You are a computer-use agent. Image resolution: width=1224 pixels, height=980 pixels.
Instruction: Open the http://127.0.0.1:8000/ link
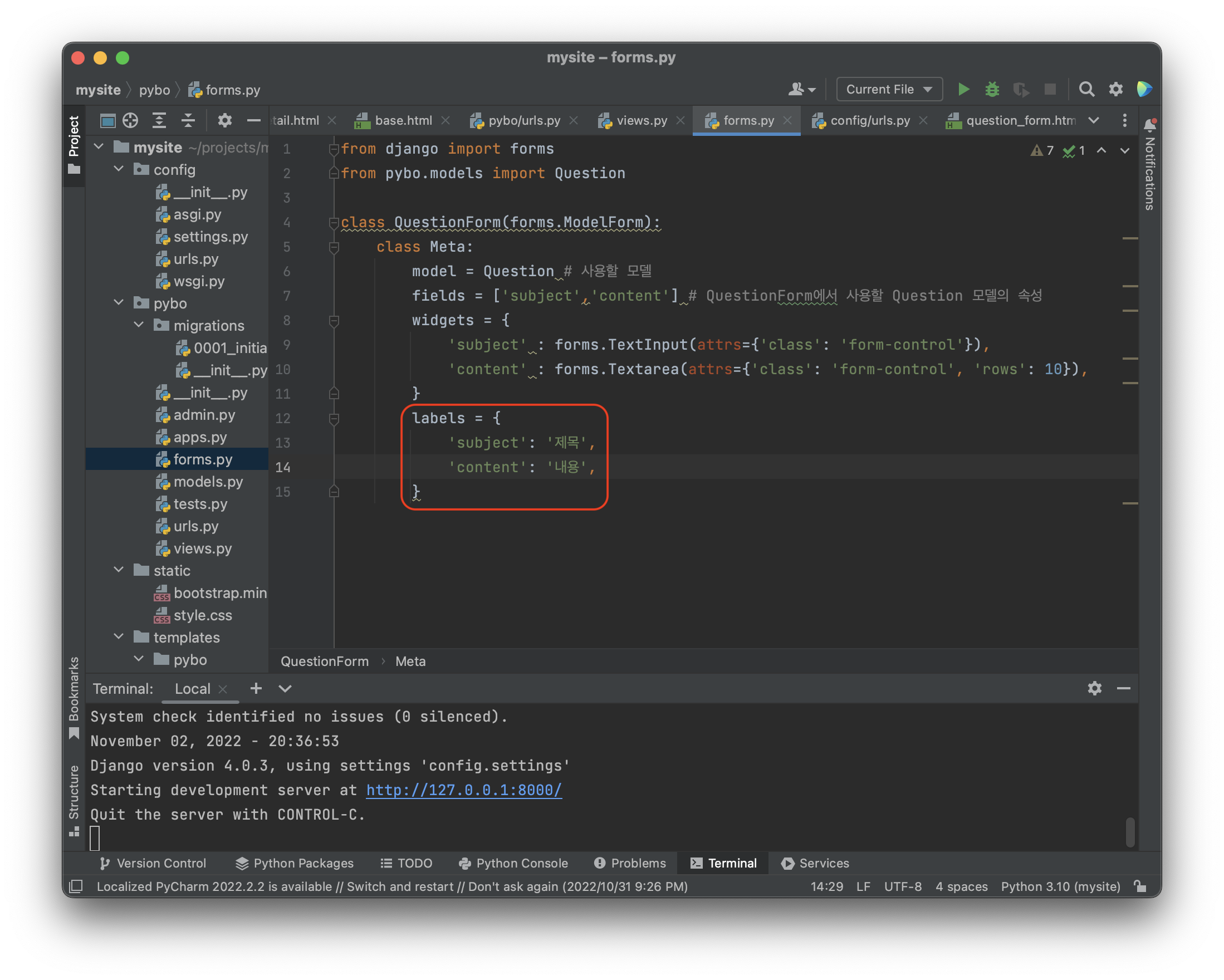[x=464, y=790]
